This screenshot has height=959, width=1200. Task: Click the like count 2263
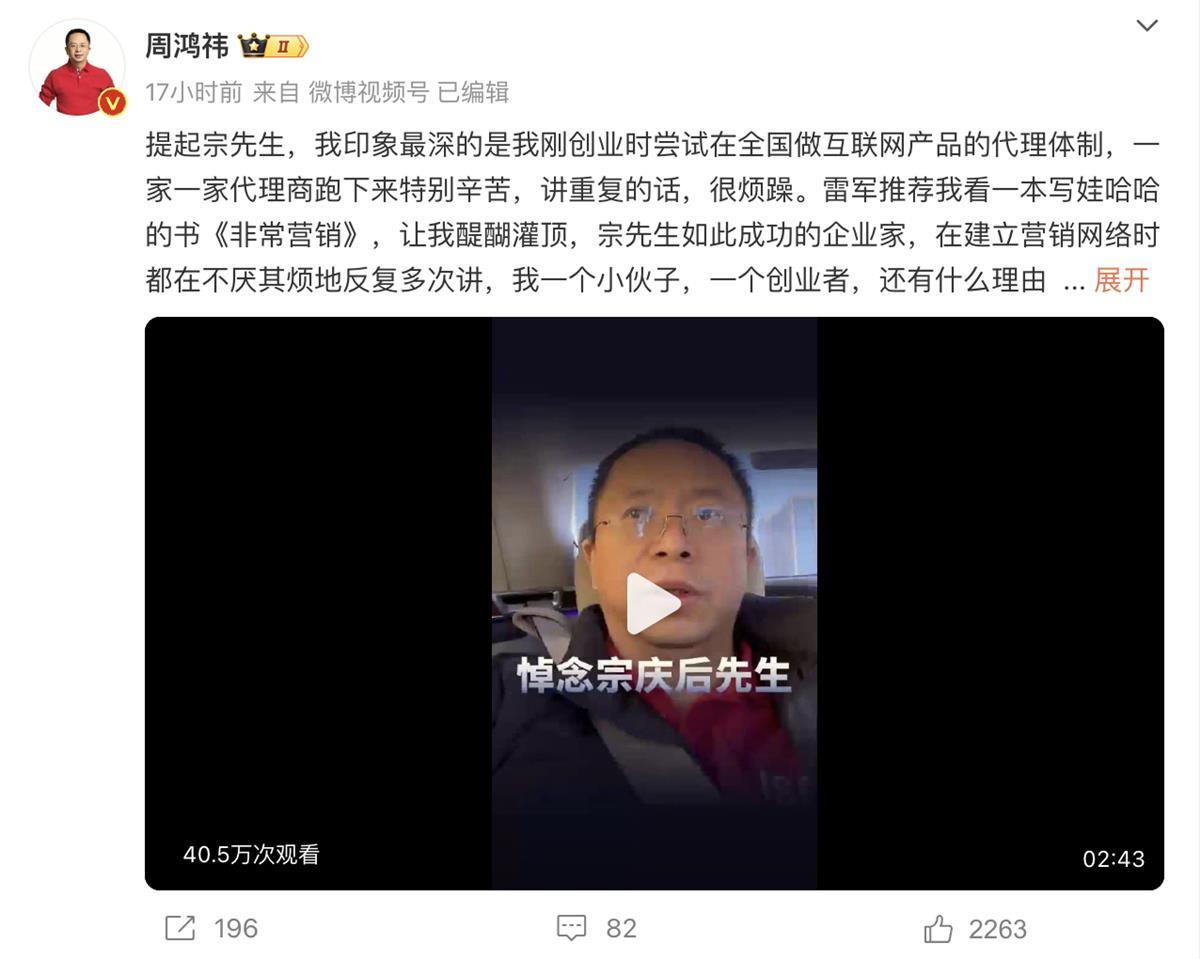pyautogui.click(x=998, y=930)
